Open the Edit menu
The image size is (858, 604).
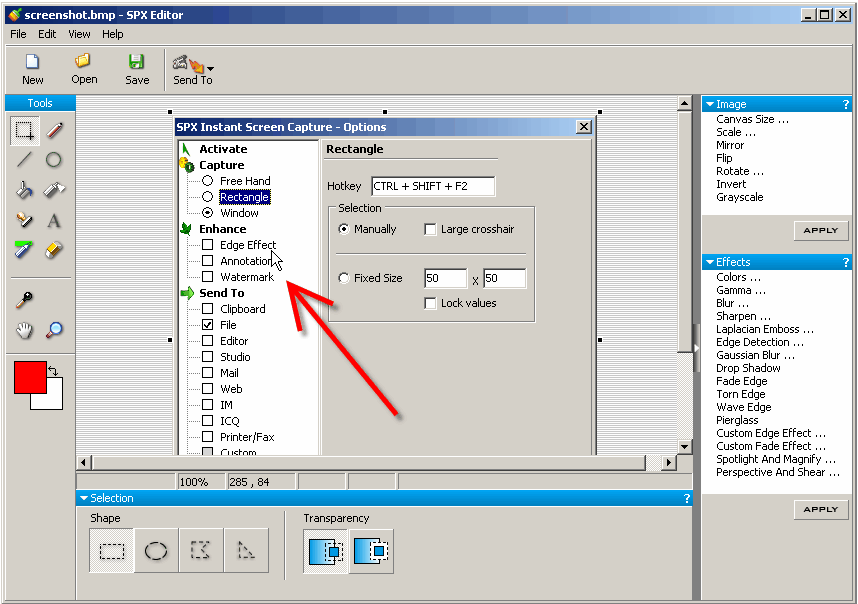pyautogui.click(x=47, y=34)
